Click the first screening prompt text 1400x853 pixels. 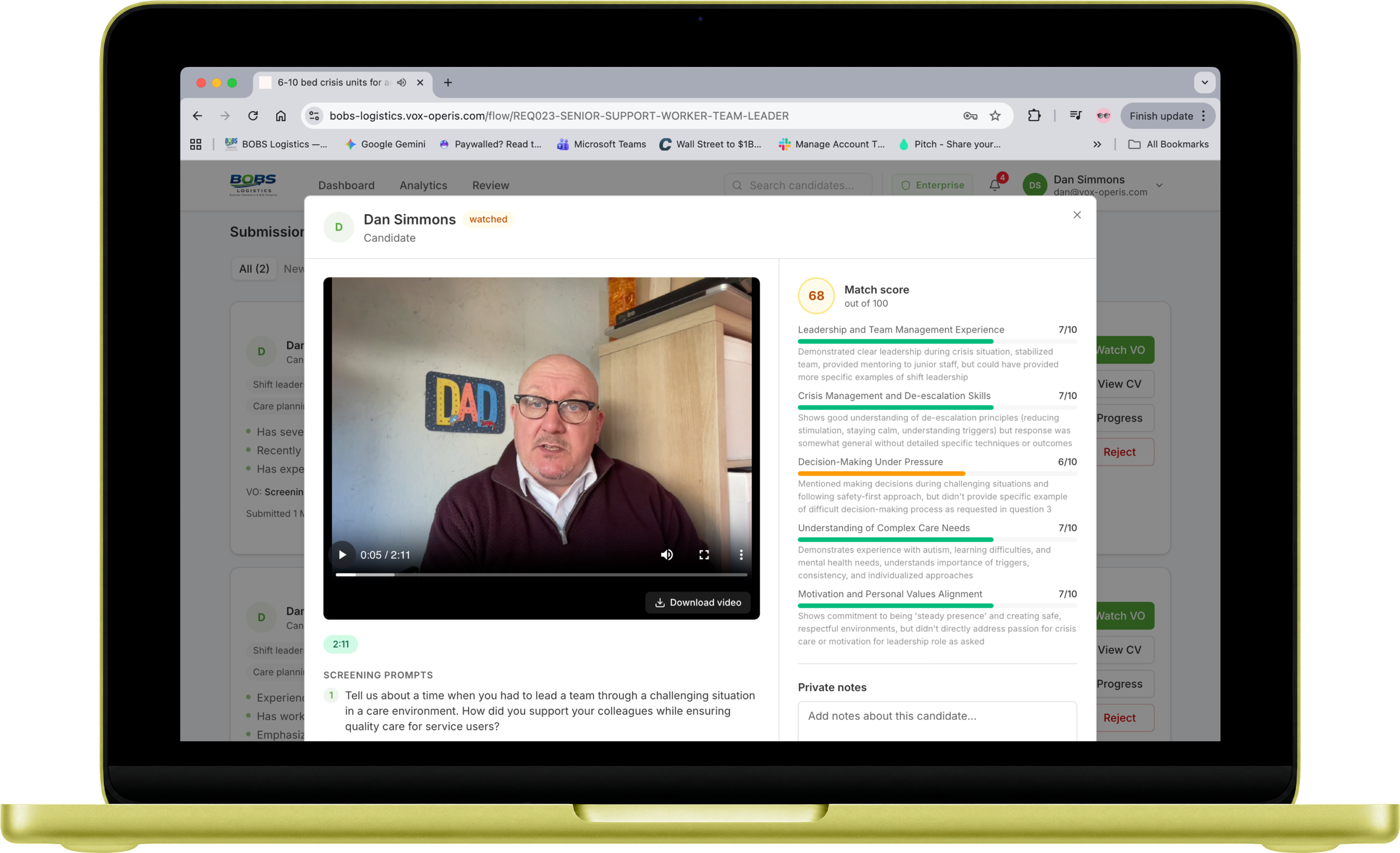coord(549,711)
